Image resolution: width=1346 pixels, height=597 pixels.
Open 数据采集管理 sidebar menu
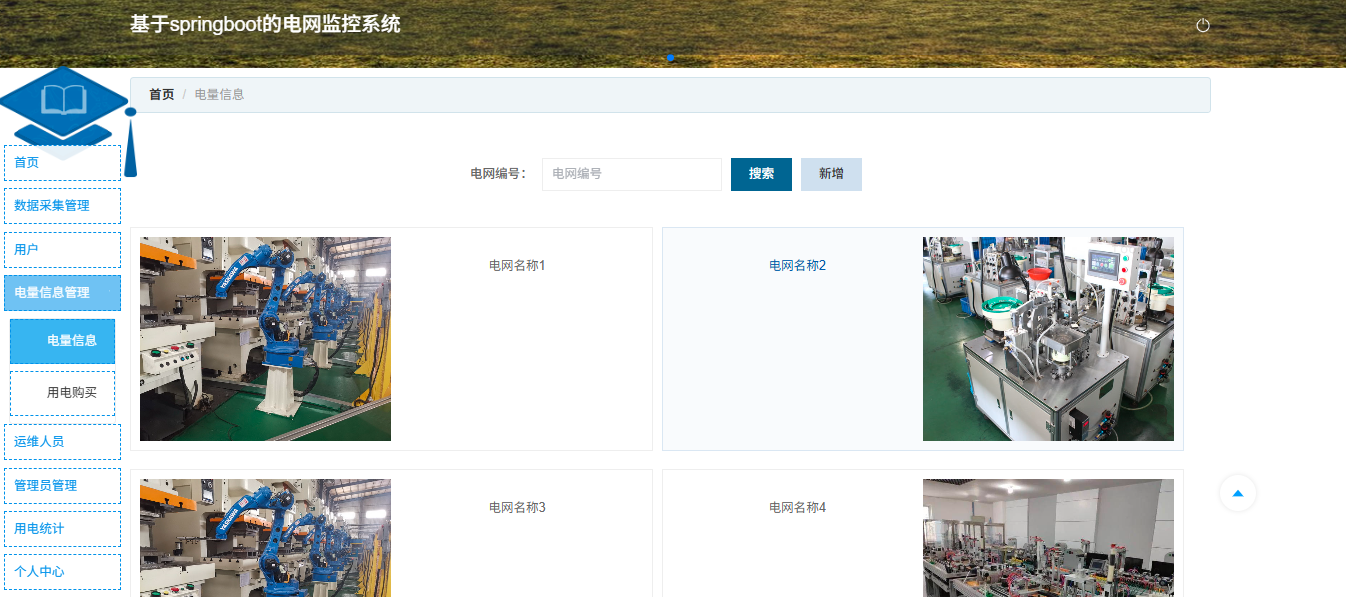tap(62, 206)
